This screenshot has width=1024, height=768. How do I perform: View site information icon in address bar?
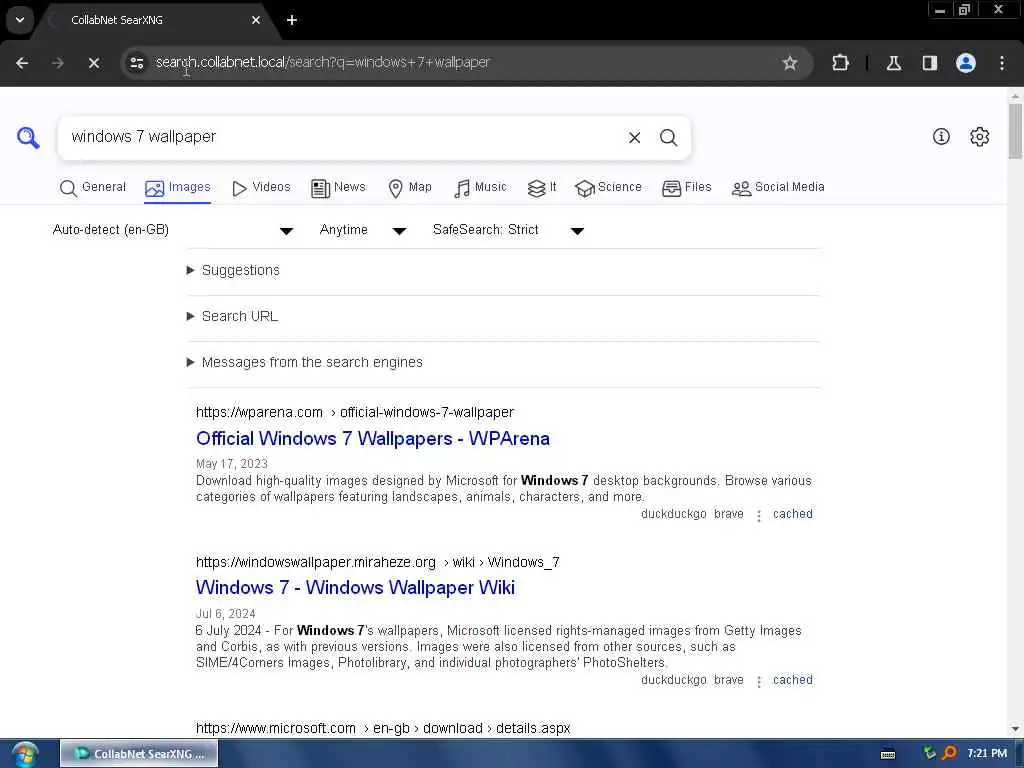pyautogui.click(x=136, y=63)
